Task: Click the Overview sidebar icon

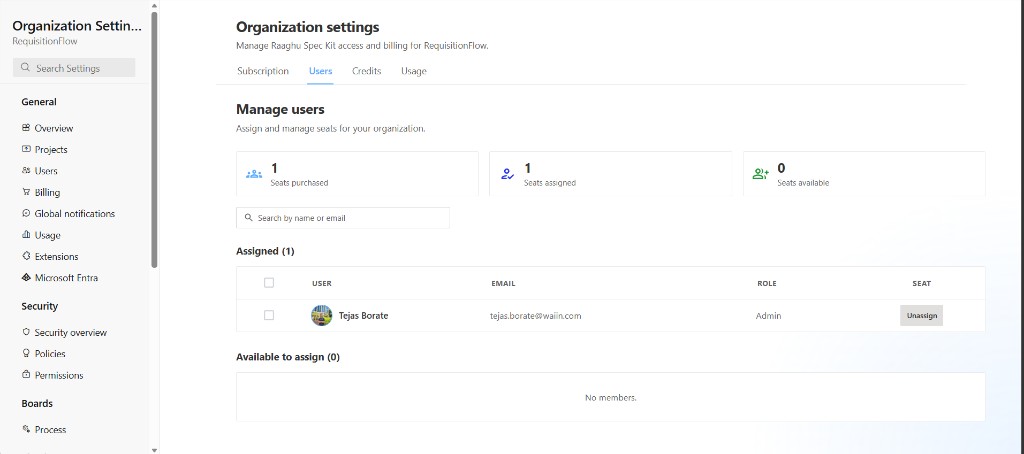Action: click(x=26, y=128)
